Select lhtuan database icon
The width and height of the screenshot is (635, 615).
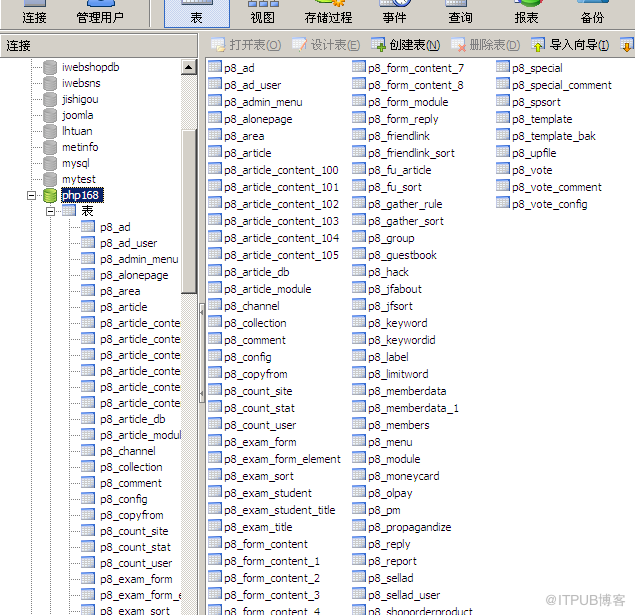(x=50, y=132)
